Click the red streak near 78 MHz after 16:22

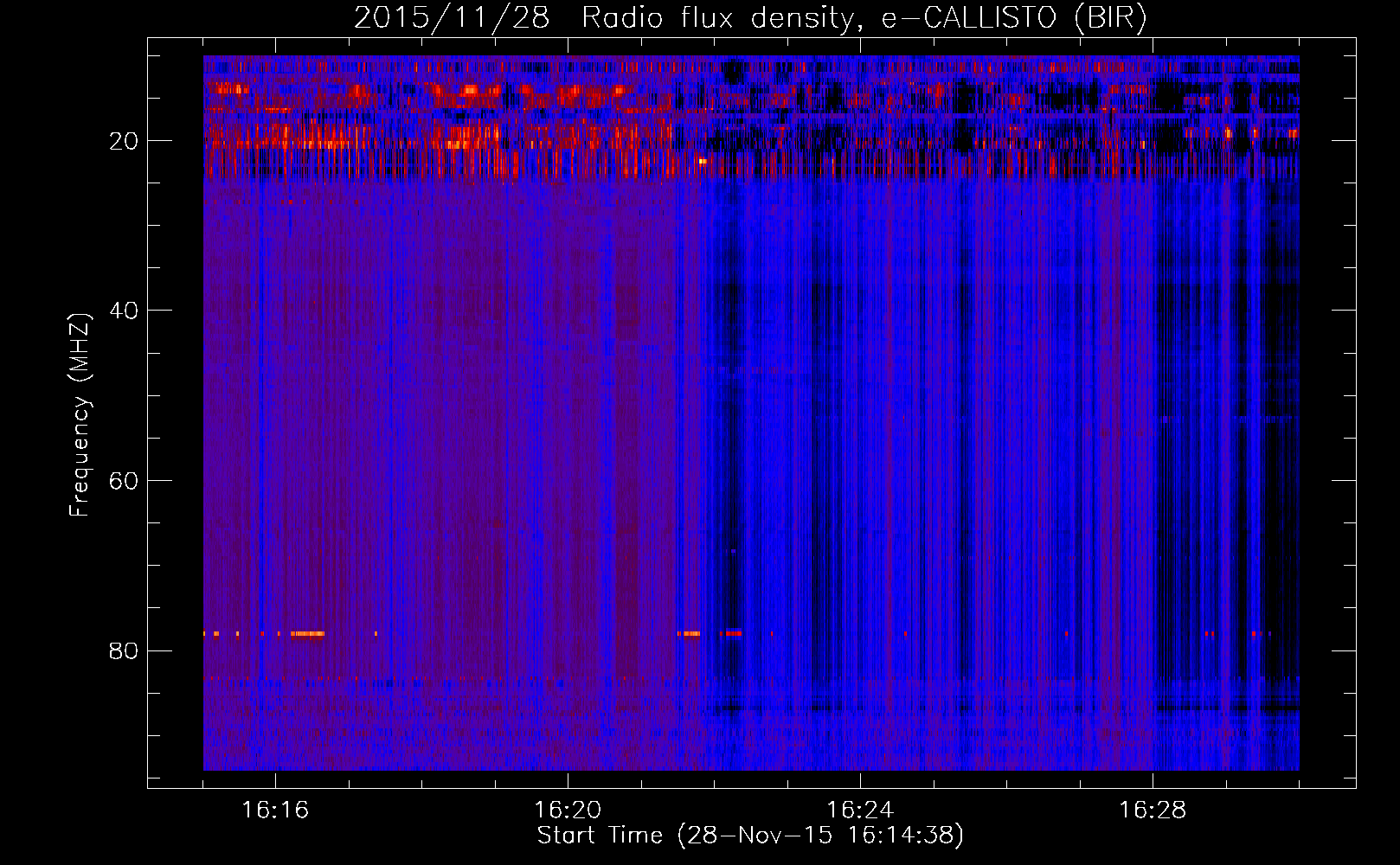(x=733, y=634)
